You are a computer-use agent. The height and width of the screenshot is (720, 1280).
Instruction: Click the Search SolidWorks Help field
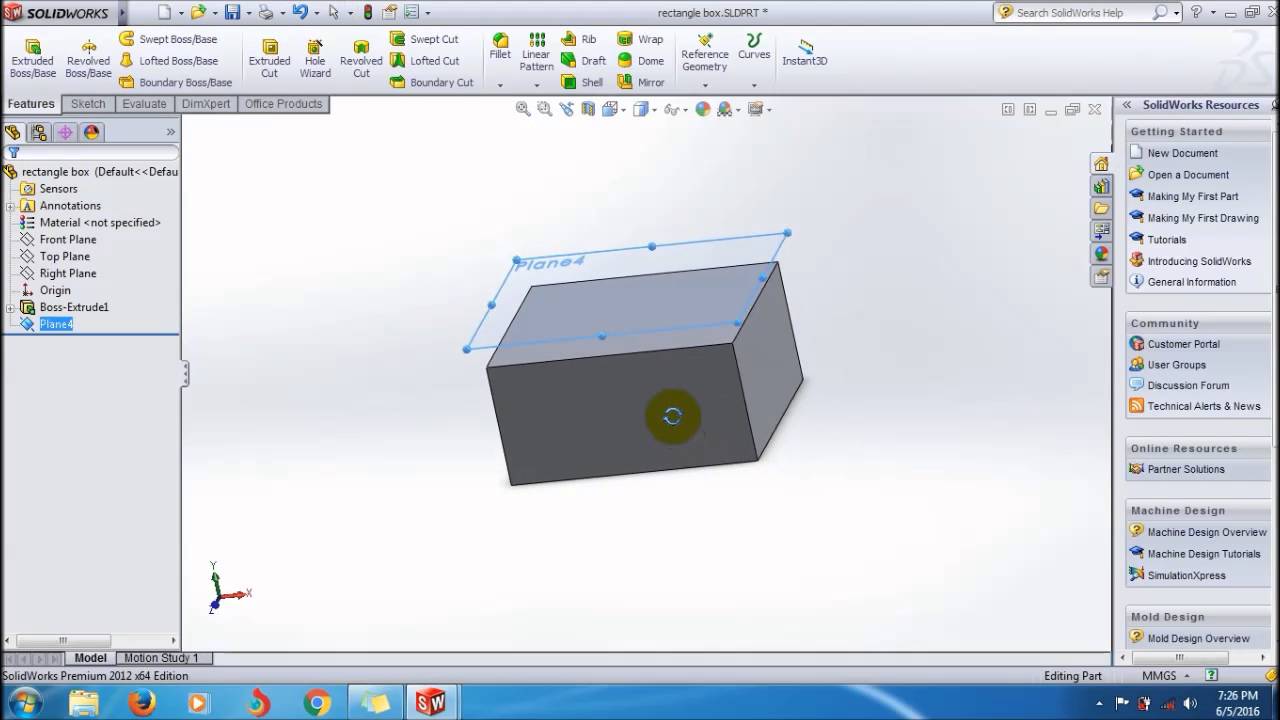pos(1082,13)
